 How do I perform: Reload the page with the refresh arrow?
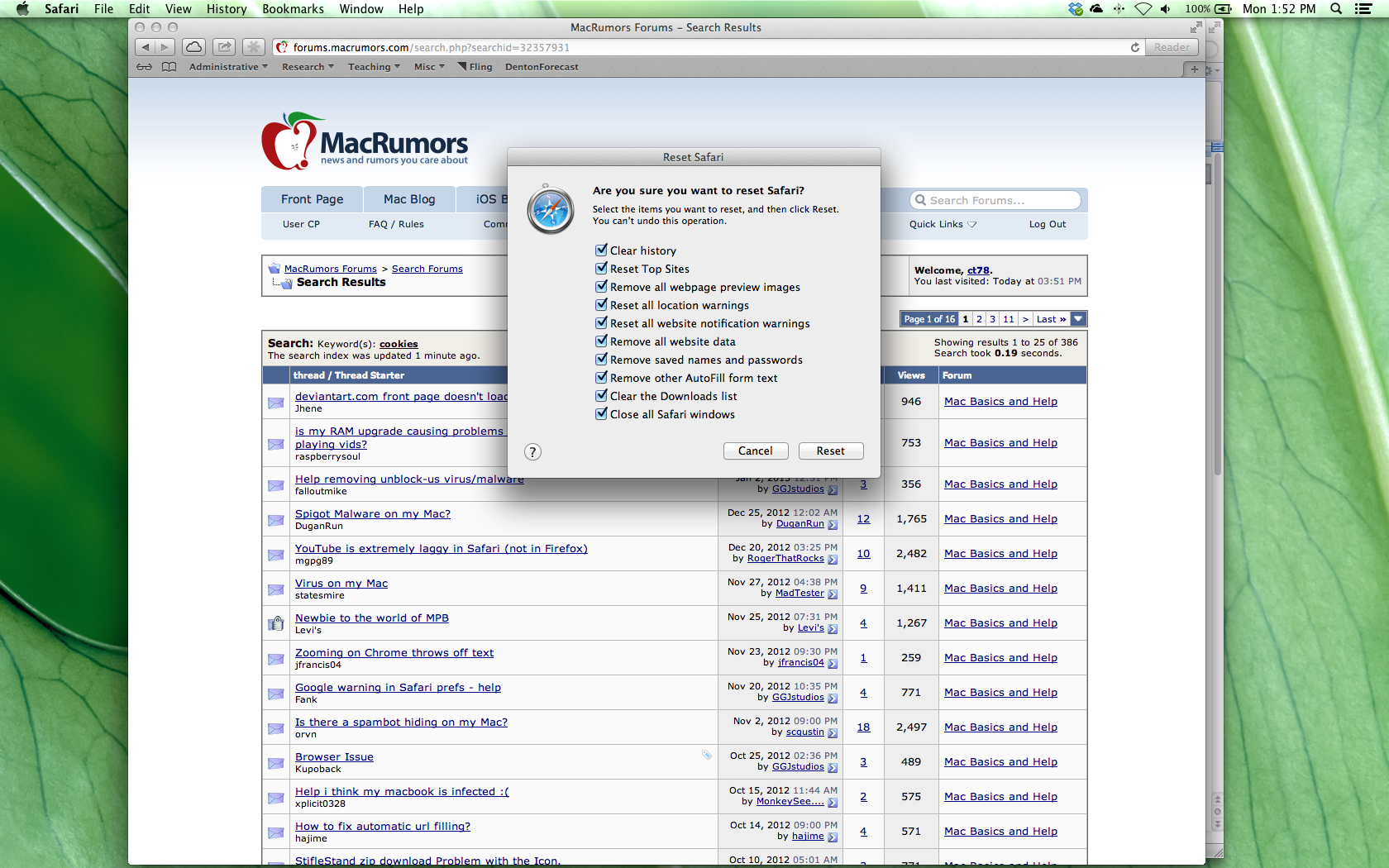[1135, 47]
